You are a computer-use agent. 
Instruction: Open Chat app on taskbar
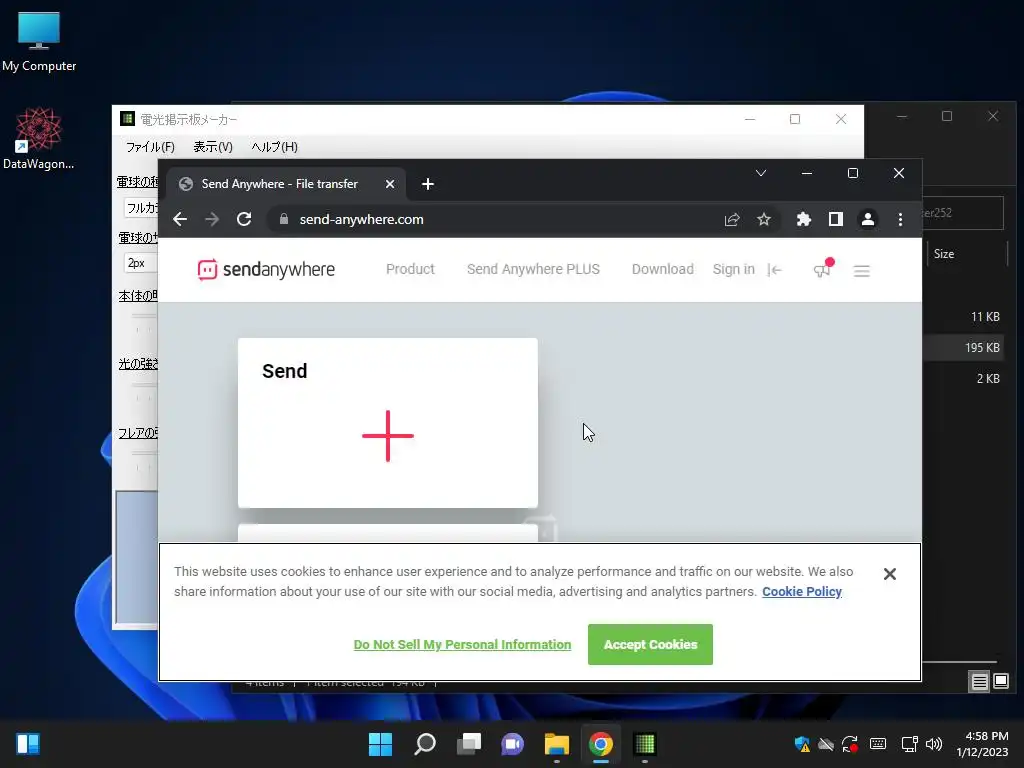tap(513, 744)
